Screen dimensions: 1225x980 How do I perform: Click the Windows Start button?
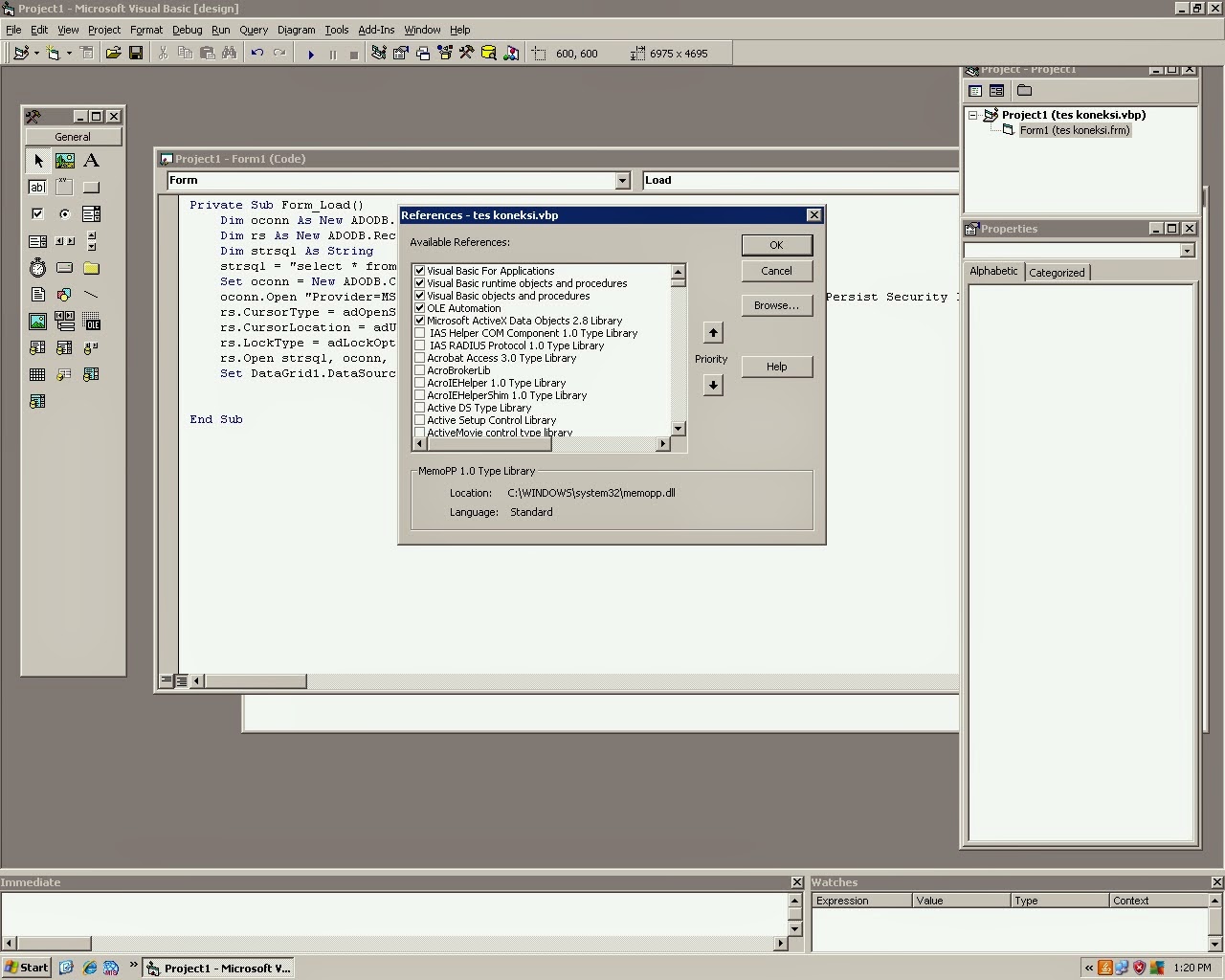[27, 968]
